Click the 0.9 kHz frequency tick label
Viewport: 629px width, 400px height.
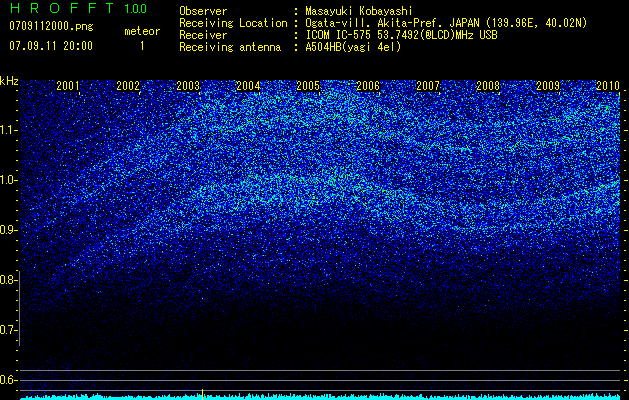[x=8, y=230]
